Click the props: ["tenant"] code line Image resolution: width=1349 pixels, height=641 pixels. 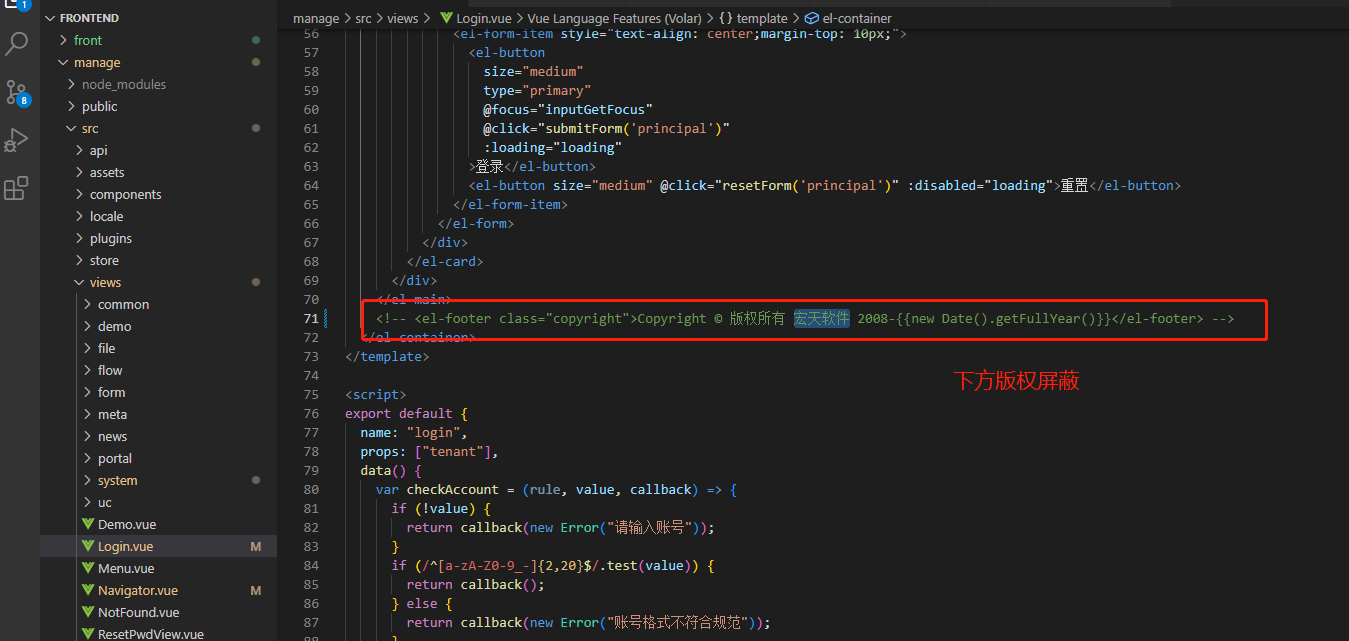(429, 451)
